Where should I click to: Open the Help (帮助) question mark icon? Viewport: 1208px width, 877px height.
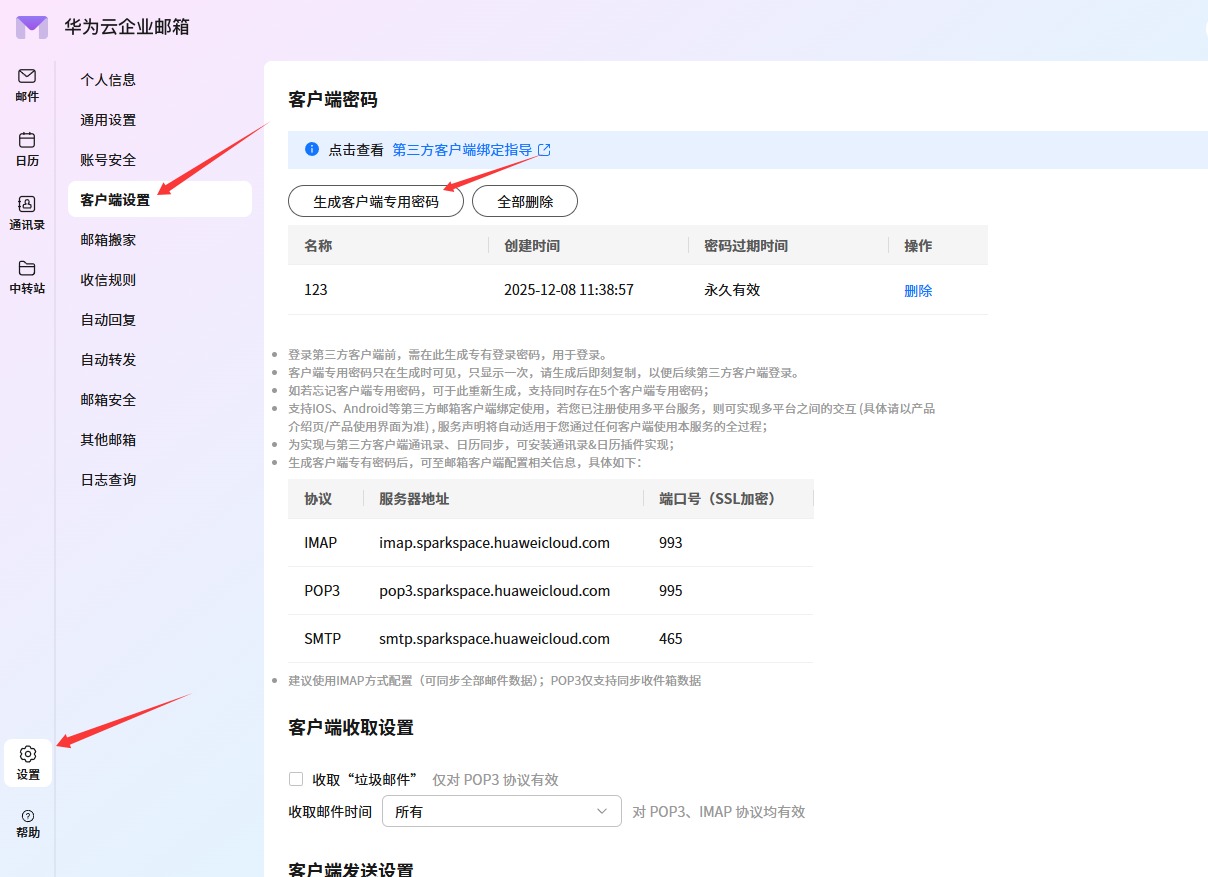28,817
